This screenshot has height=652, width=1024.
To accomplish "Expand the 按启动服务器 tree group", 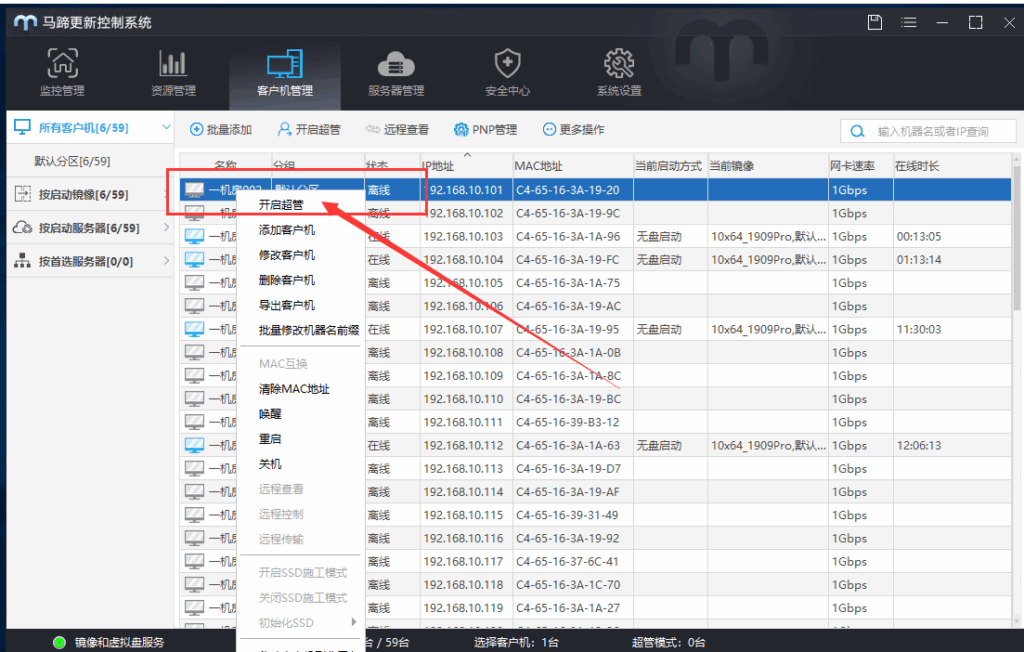I will tap(166, 228).
